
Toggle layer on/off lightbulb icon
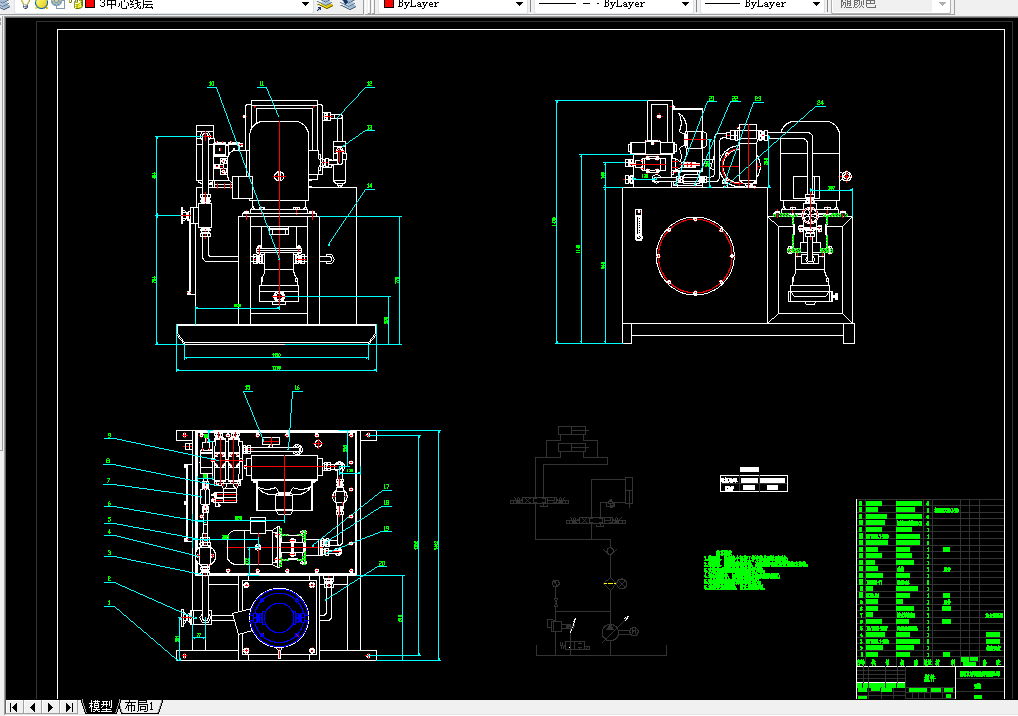tap(25, 4)
